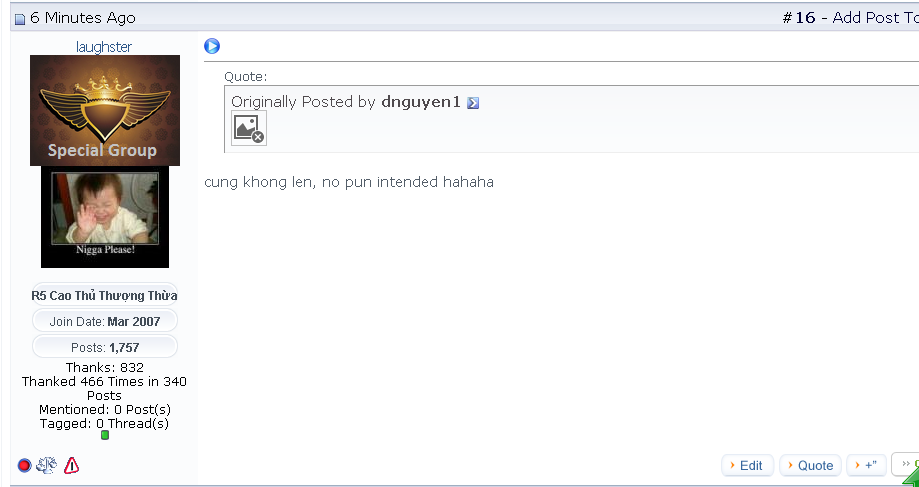Click the quick reply button at right edge

pos(906,465)
